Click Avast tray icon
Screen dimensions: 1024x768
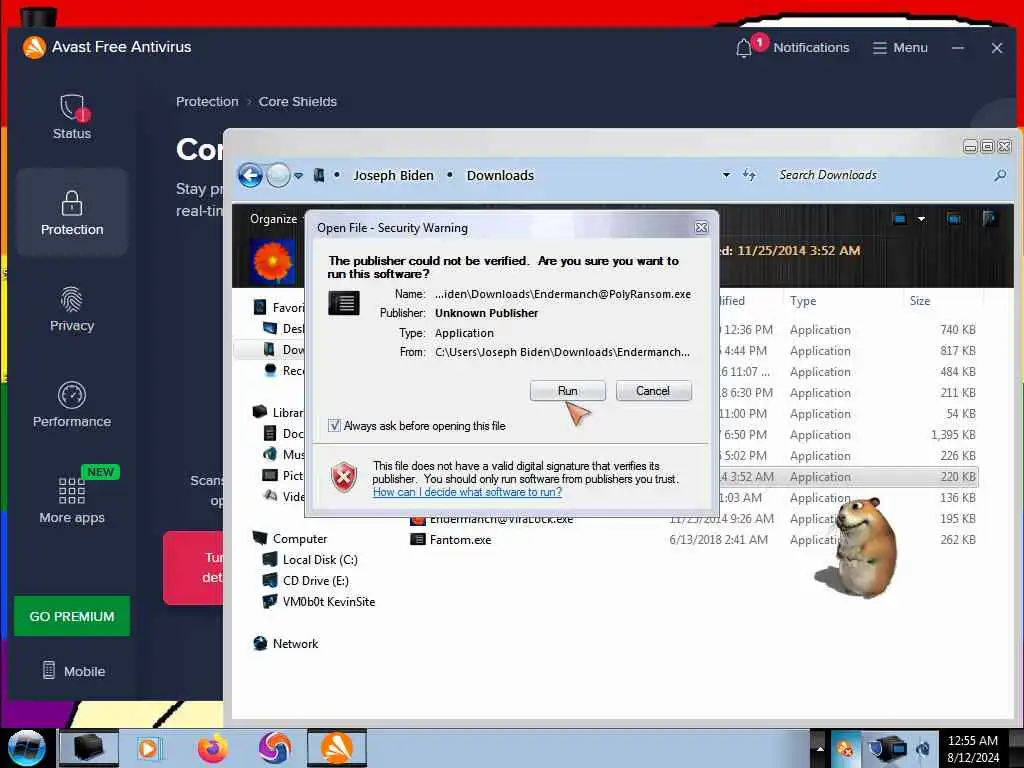tap(844, 748)
